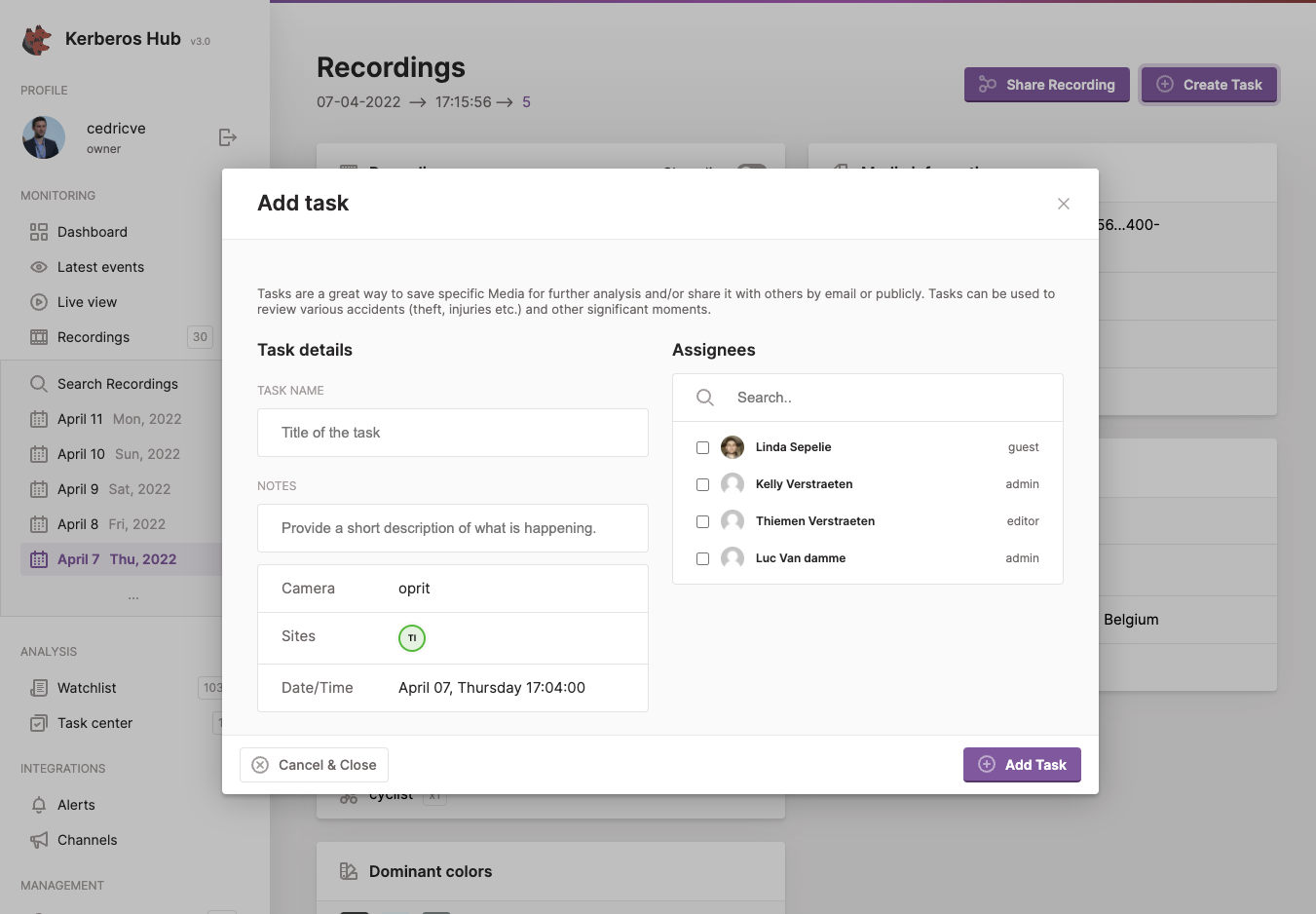The image size is (1316, 914).
Task: Check assignee Kelly Verstraeten
Action: pos(702,484)
